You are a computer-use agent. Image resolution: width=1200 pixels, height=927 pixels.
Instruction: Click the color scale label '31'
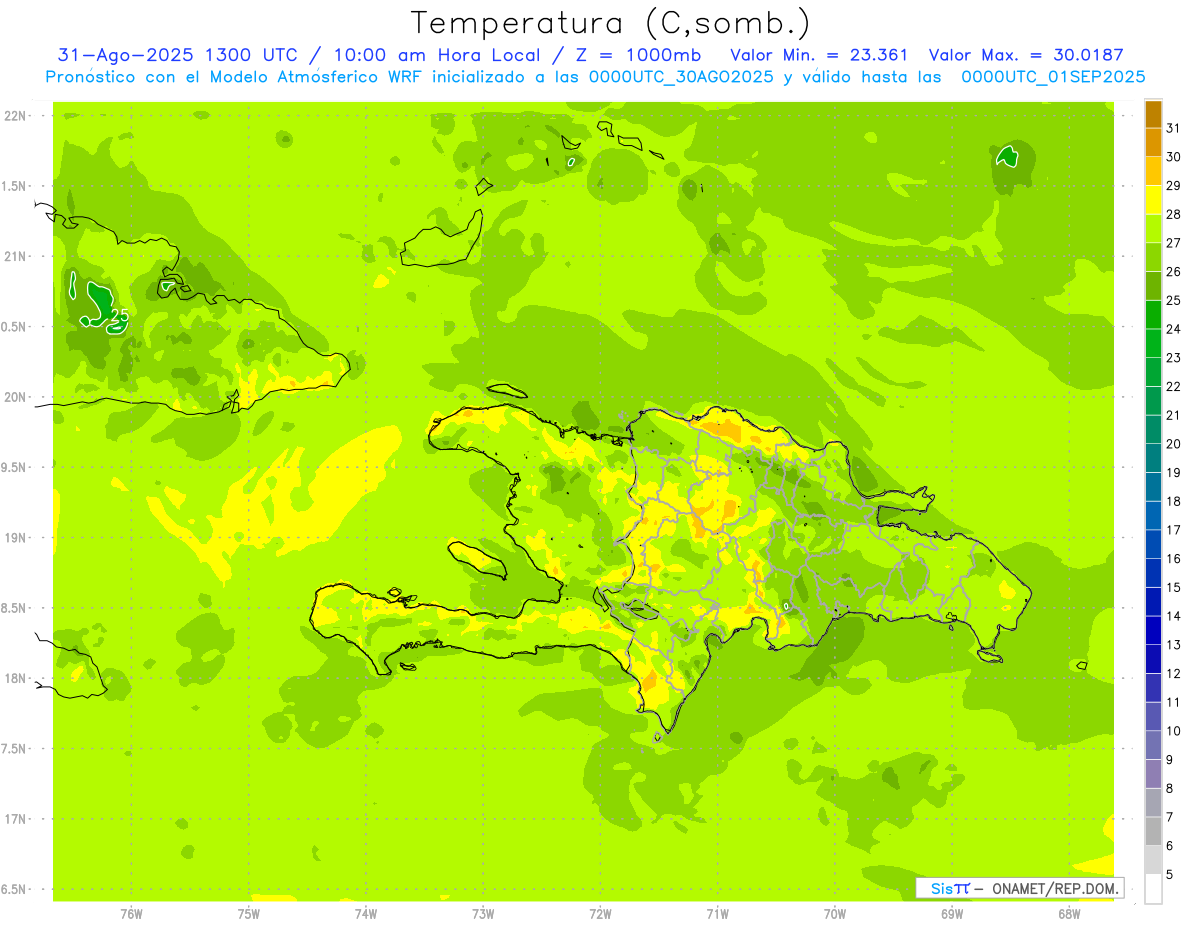pyautogui.click(x=1174, y=128)
